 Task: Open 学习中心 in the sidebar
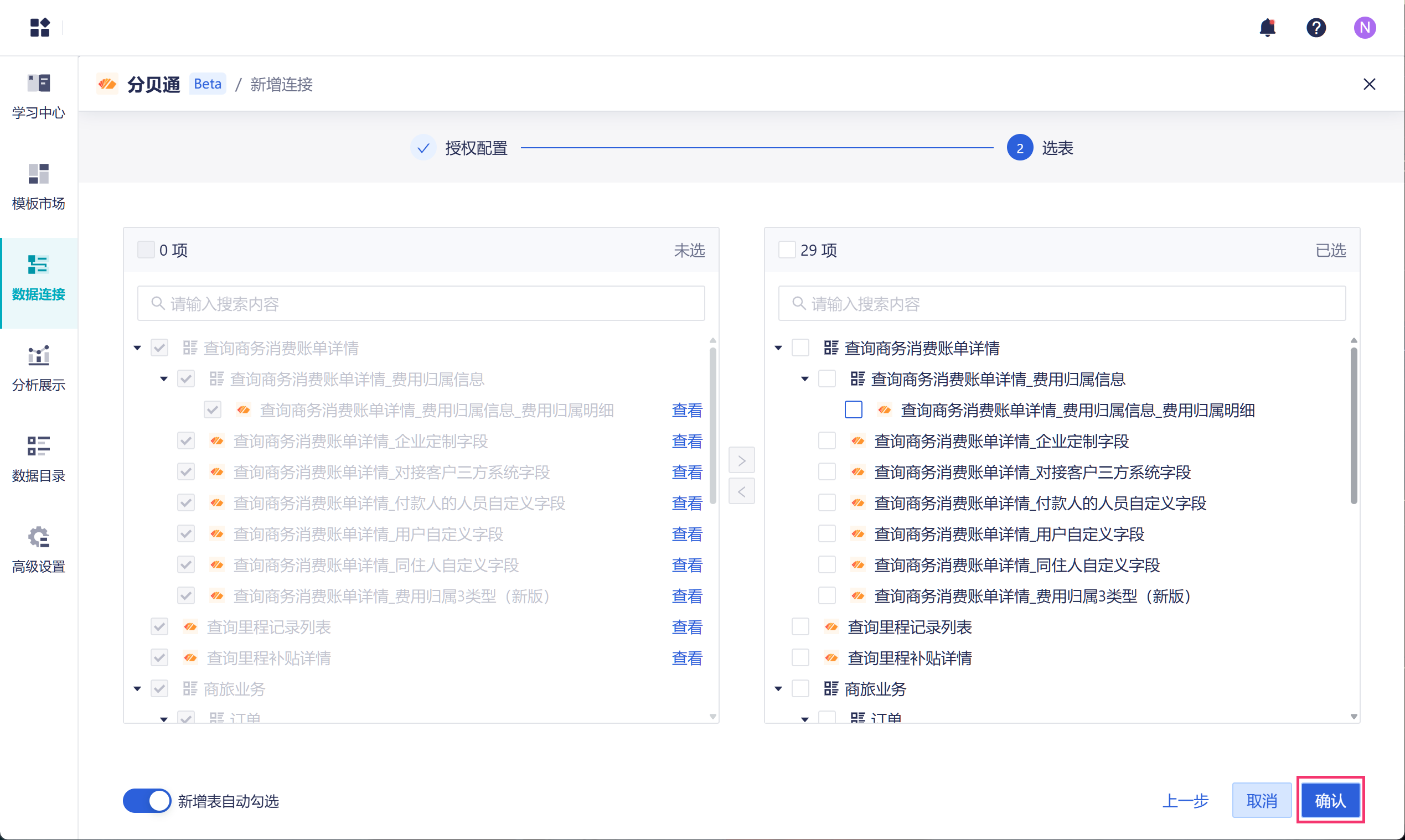[39, 96]
